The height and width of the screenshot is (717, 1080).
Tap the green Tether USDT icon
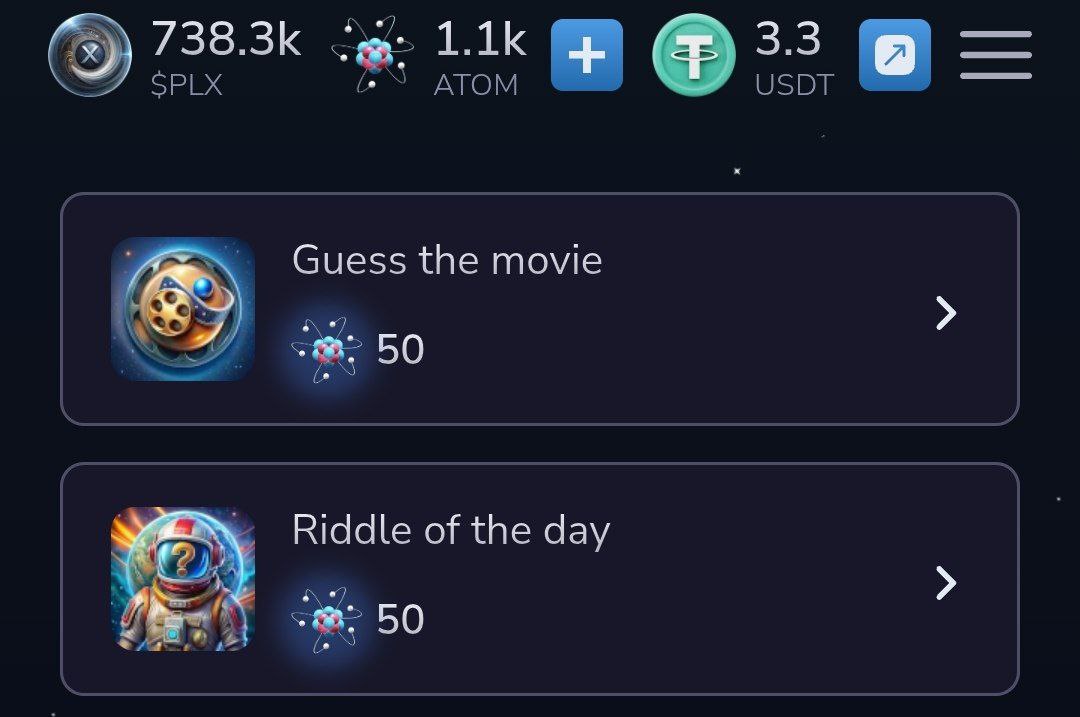694,54
